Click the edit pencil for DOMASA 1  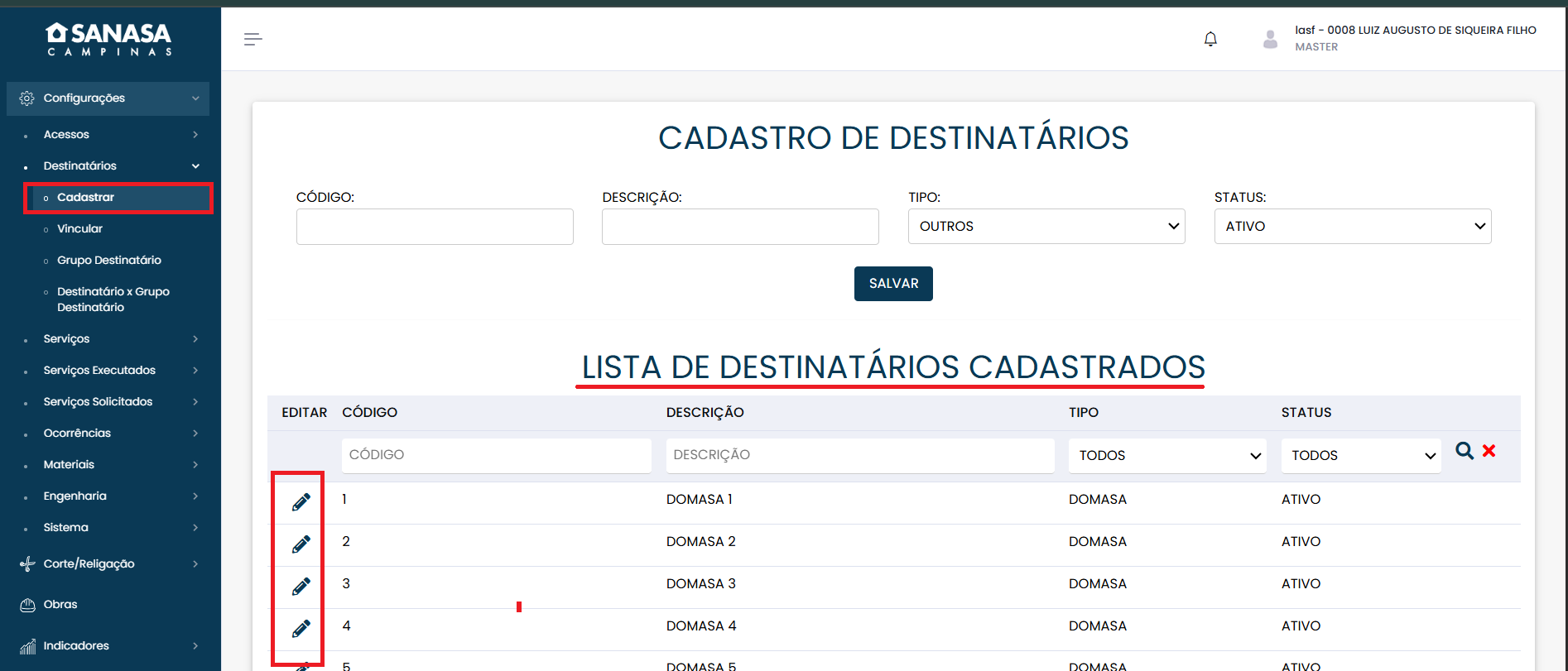point(301,502)
